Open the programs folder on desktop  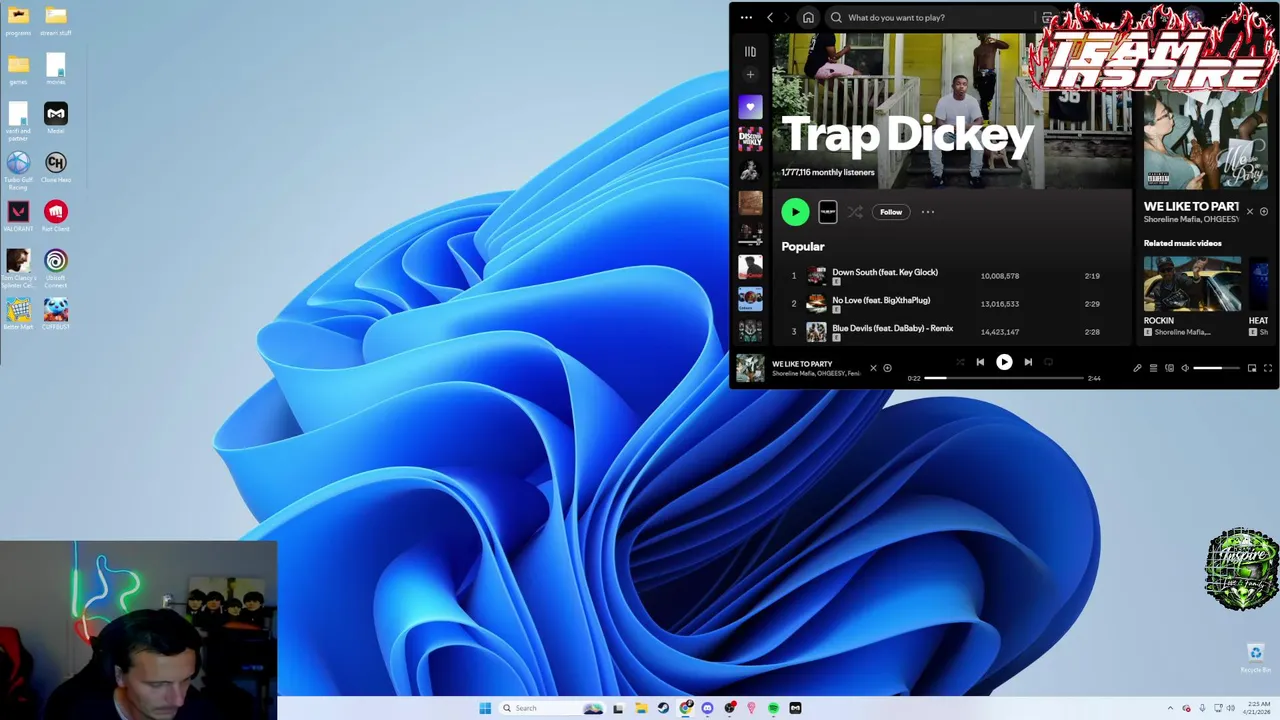pyautogui.click(x=18, y=21)
